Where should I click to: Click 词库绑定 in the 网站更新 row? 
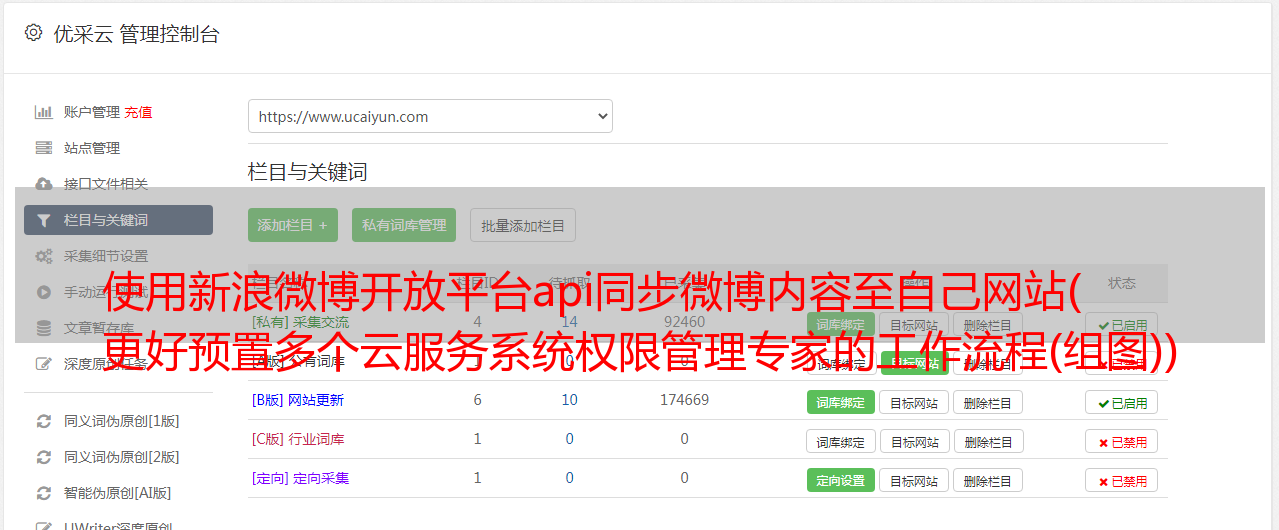coord(841,402)
